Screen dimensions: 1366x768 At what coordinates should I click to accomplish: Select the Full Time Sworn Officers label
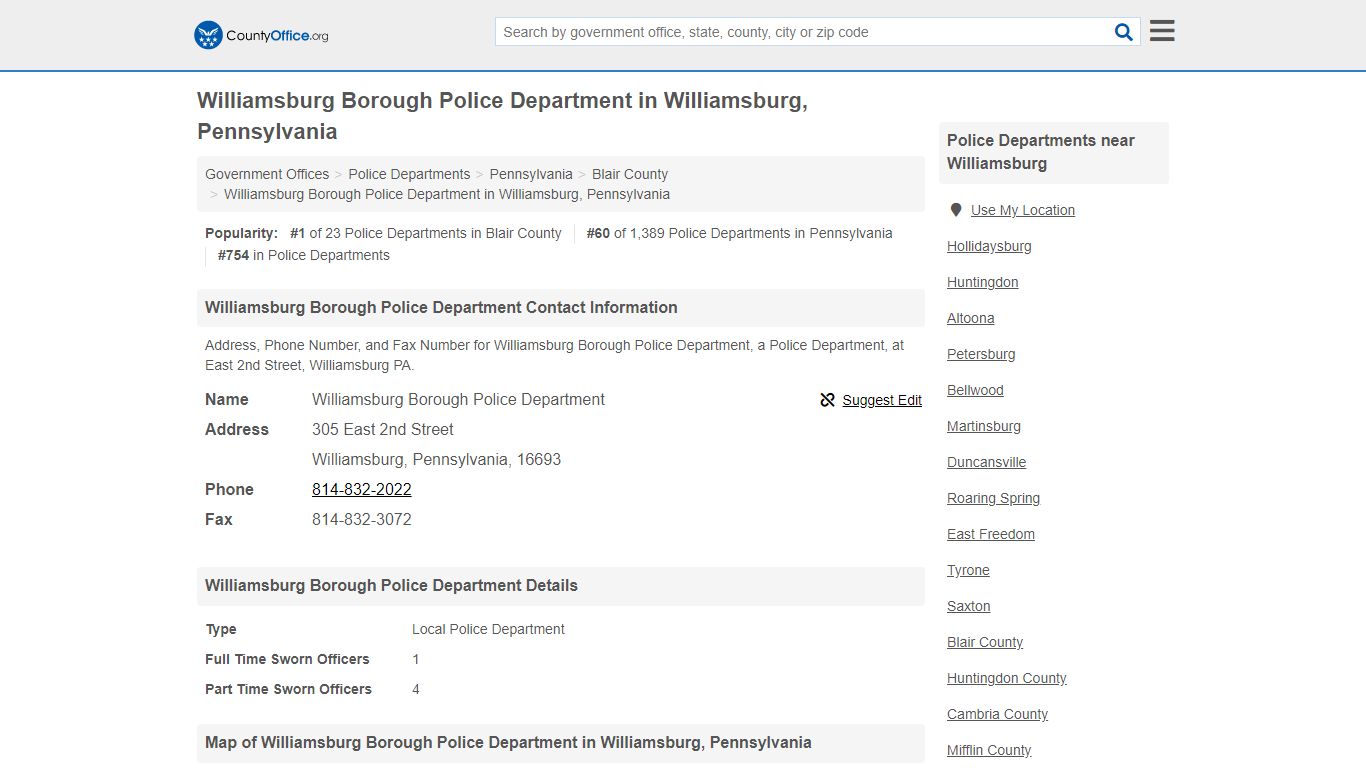(x=287, y=659)
